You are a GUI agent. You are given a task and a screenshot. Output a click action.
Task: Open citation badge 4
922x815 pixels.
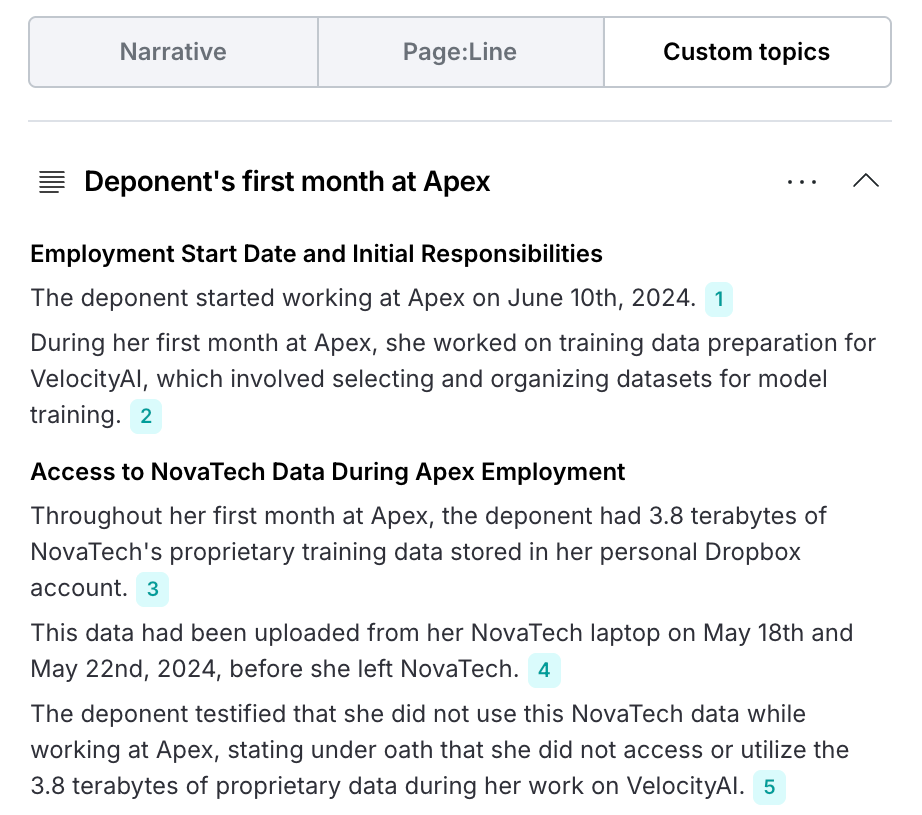pos(544,670)
